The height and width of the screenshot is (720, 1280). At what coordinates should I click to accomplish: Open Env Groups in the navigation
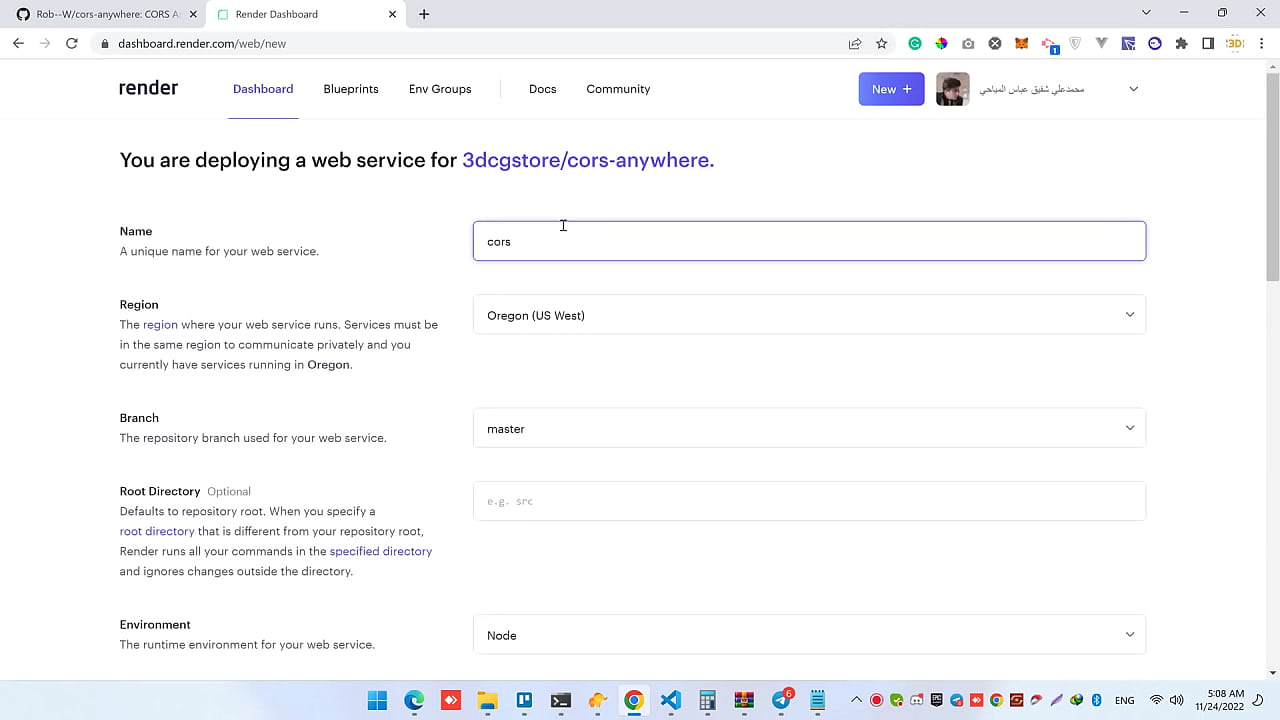coord(439,89)
